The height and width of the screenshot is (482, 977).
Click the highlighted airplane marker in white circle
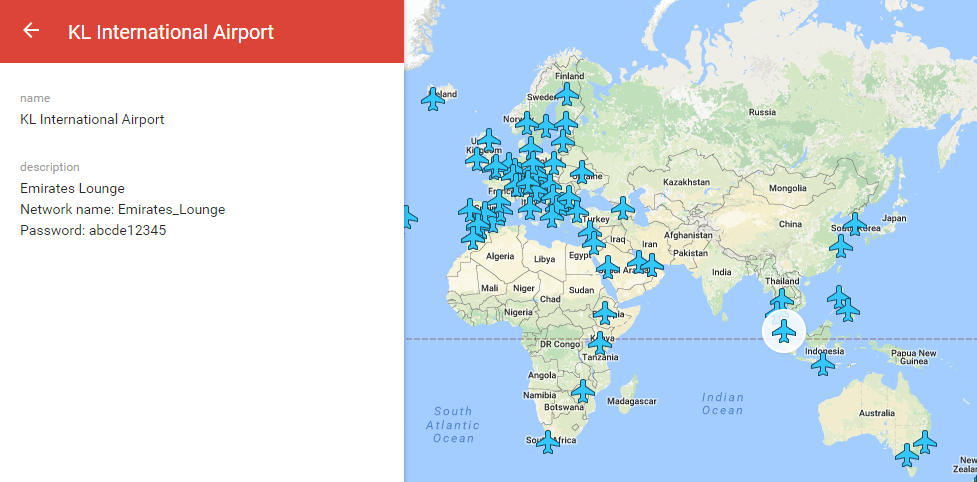(x=783, y=331)
